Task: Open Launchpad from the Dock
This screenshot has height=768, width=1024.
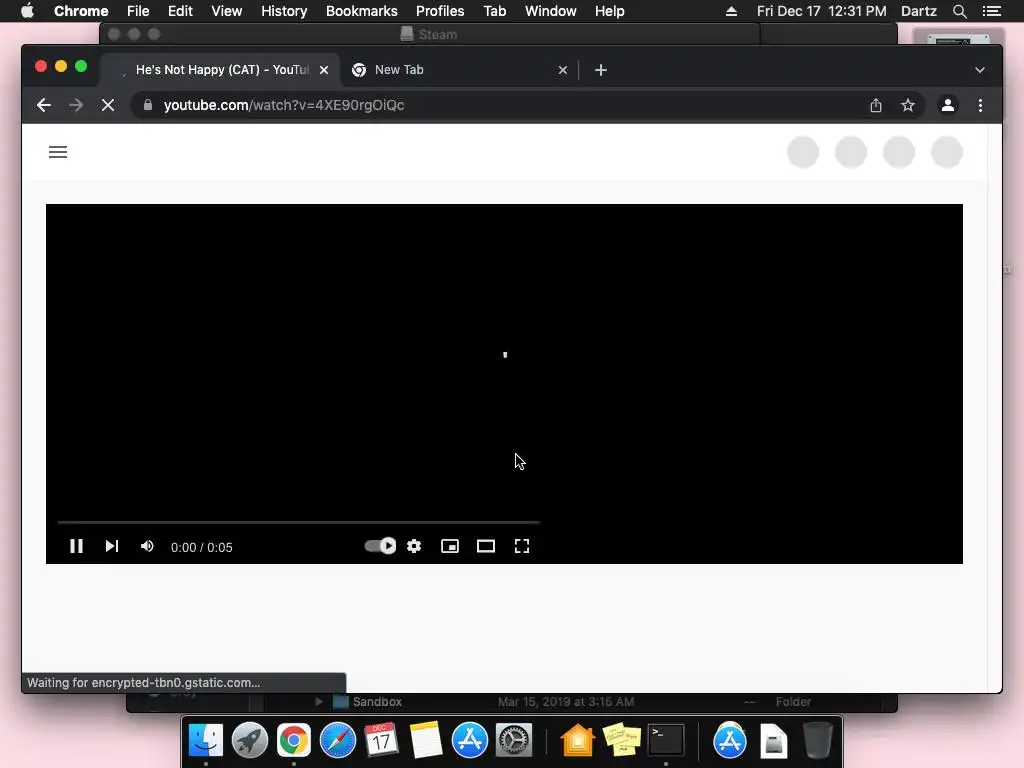Action: pyautogui.click(x=249, y=741)
